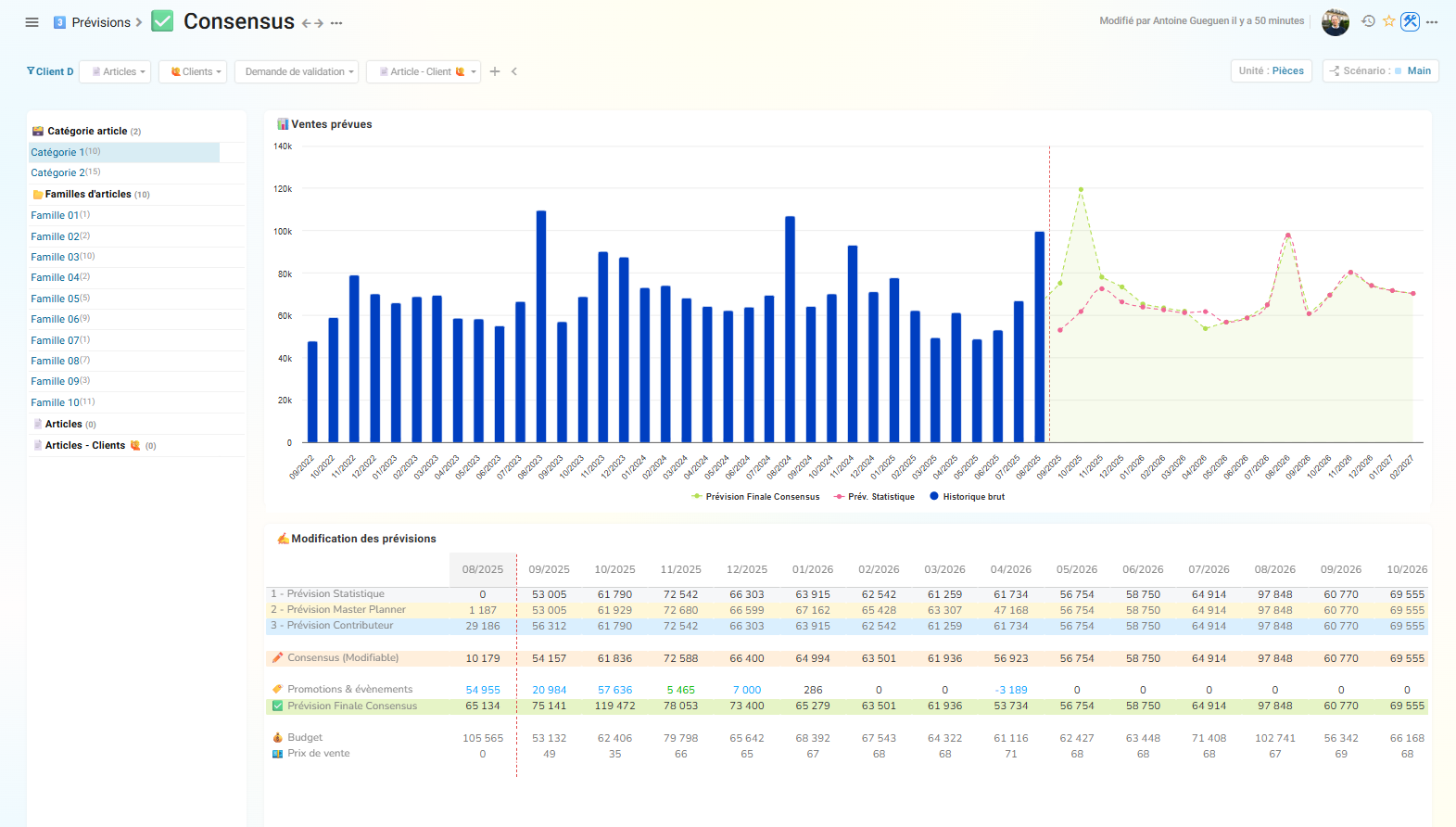The width and height of the screenshot is (1456, 827).
Task: Select Famille 06 row
Action: coord(136,319)
